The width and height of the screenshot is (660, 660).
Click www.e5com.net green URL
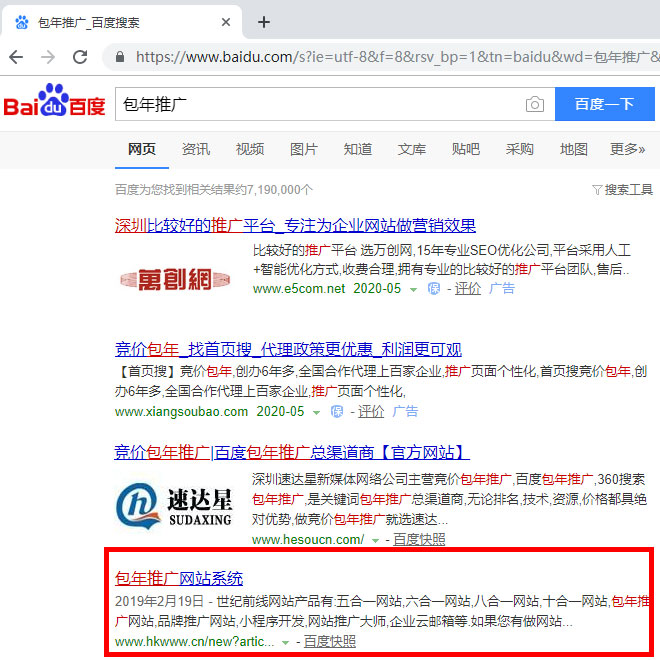(299, 289)
